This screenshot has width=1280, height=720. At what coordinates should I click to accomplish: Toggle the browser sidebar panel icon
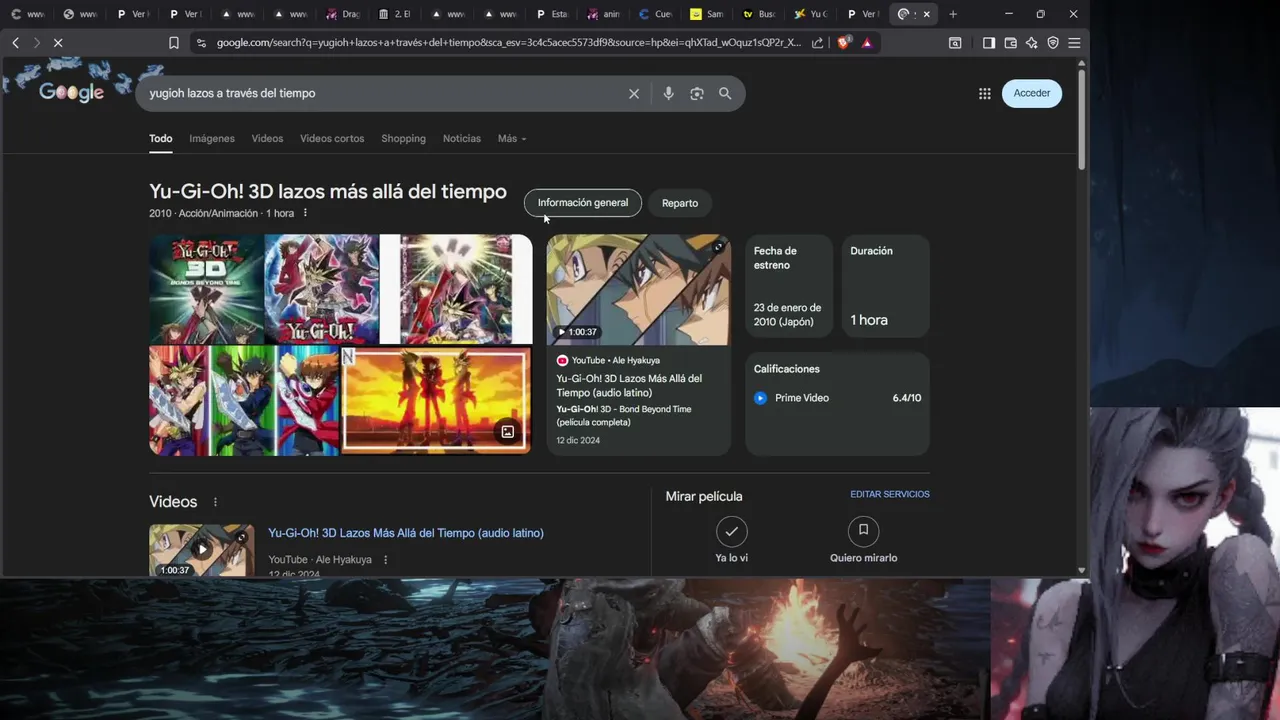click(x=989, y=43)
